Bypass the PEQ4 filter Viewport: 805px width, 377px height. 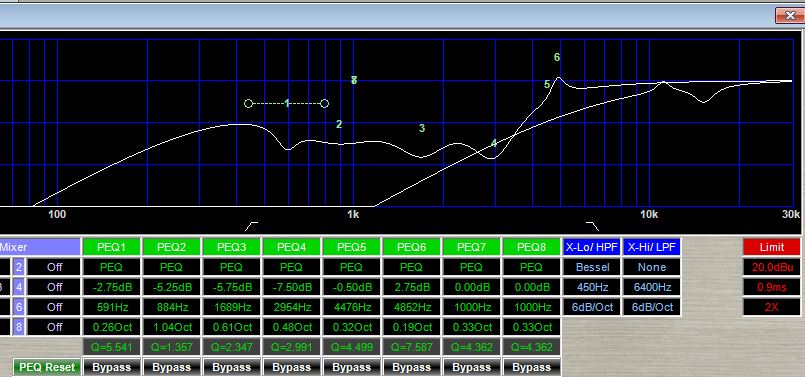coord(291,367)
